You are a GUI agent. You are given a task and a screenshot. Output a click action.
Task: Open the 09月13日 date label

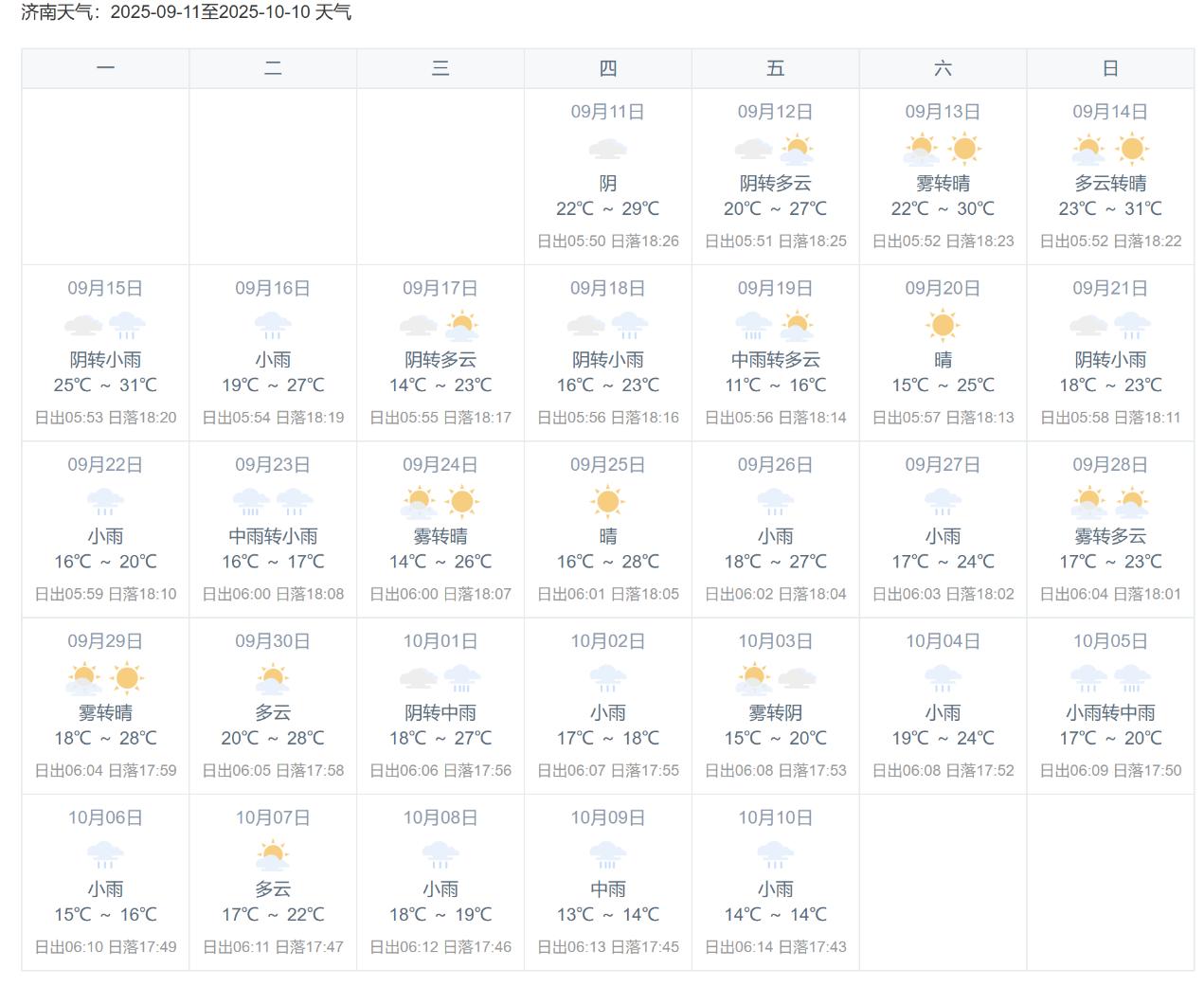click(x=943, y=112)
